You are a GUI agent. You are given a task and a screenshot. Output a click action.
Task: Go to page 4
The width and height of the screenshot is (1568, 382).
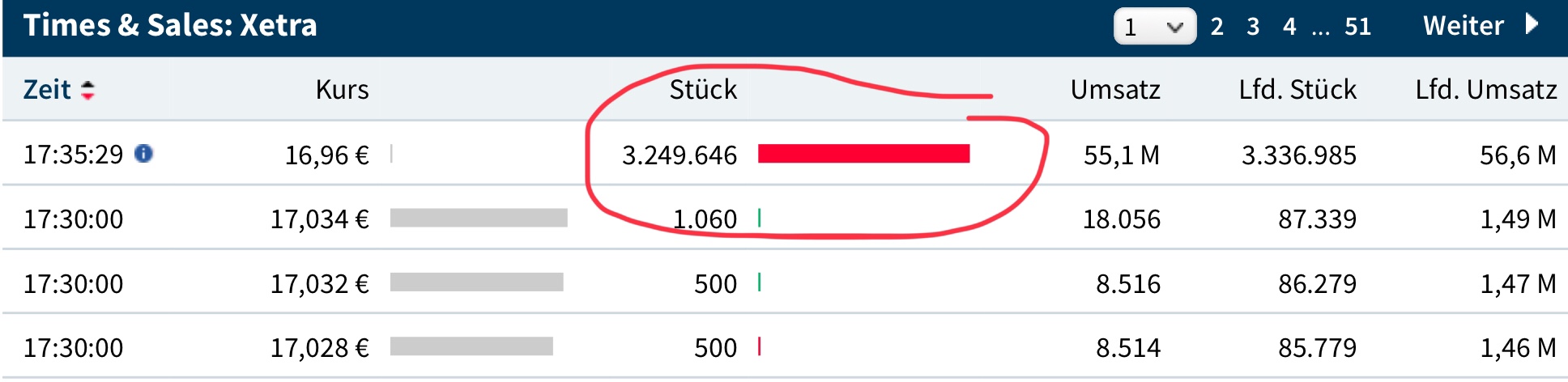[x=1289, y=27]
